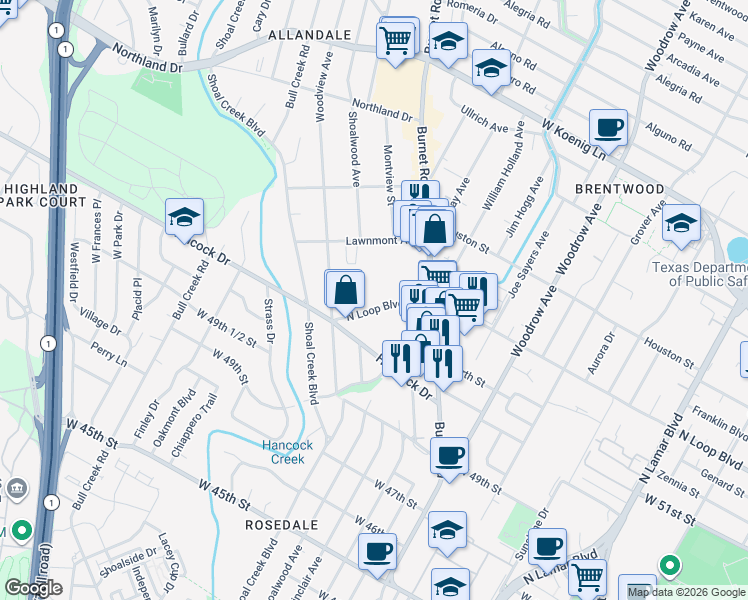
Task: Select the N Lamar Blvd street label
Action: pyautogui.click(x=659, y=449)
